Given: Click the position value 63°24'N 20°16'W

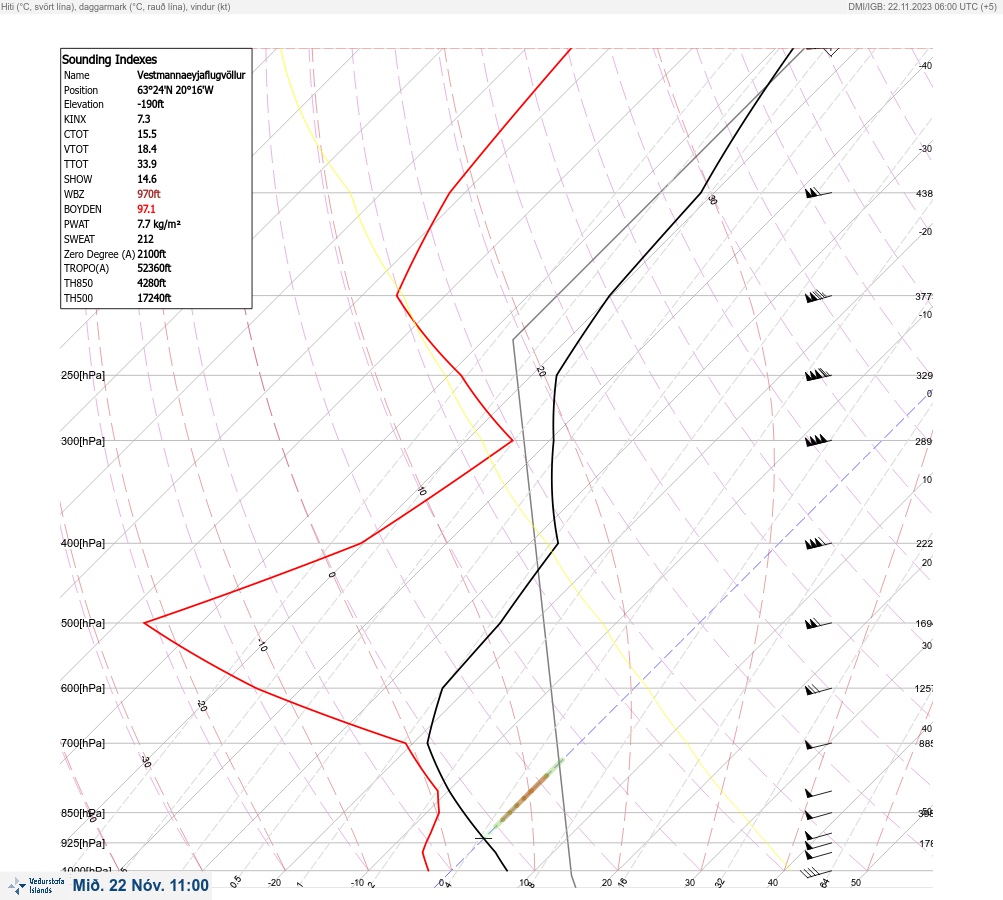Looking at the screenshot, I should 175,90.
